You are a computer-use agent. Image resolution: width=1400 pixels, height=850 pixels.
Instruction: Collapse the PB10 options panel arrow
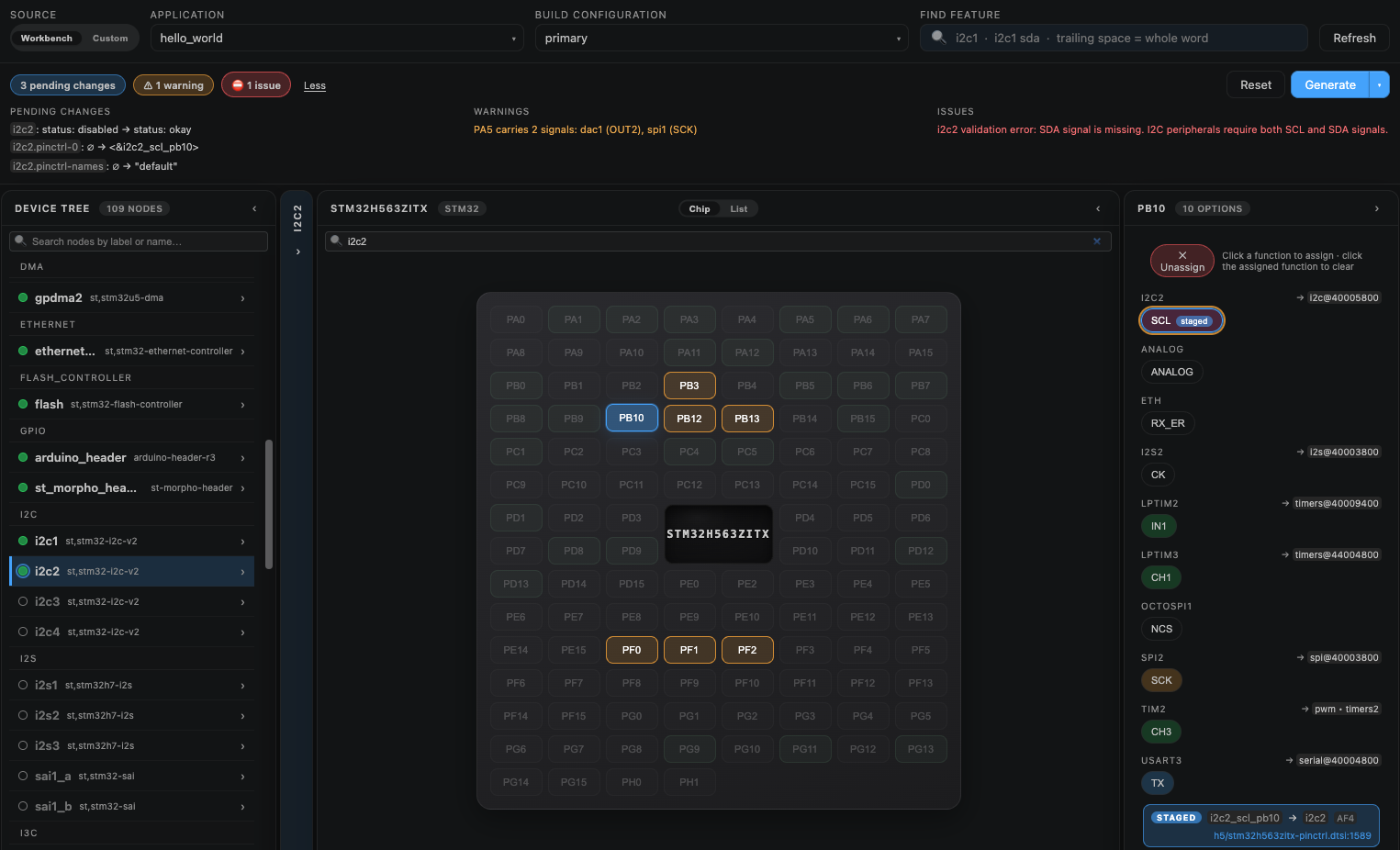(x=1376, y=209)
